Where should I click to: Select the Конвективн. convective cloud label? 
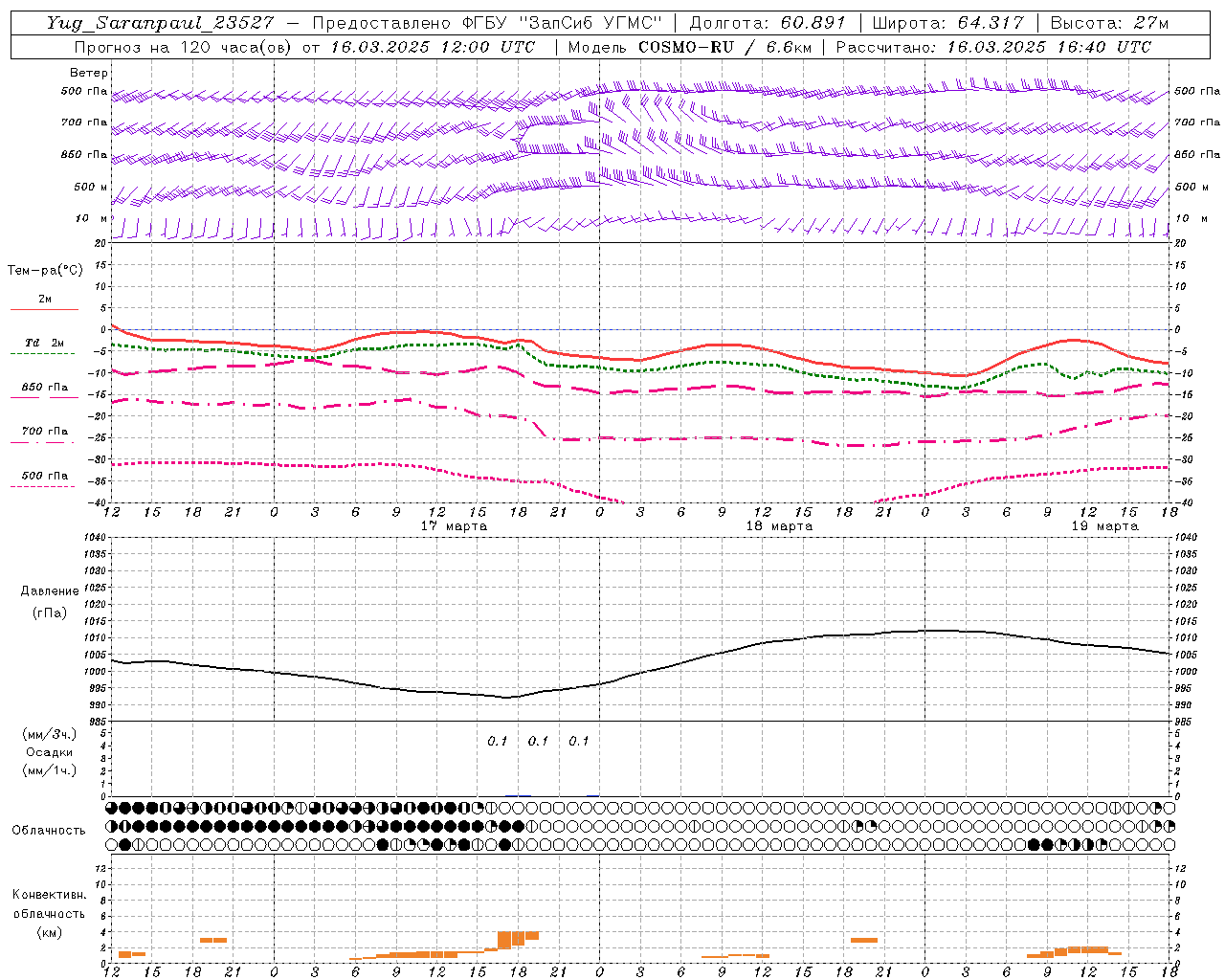50,895
